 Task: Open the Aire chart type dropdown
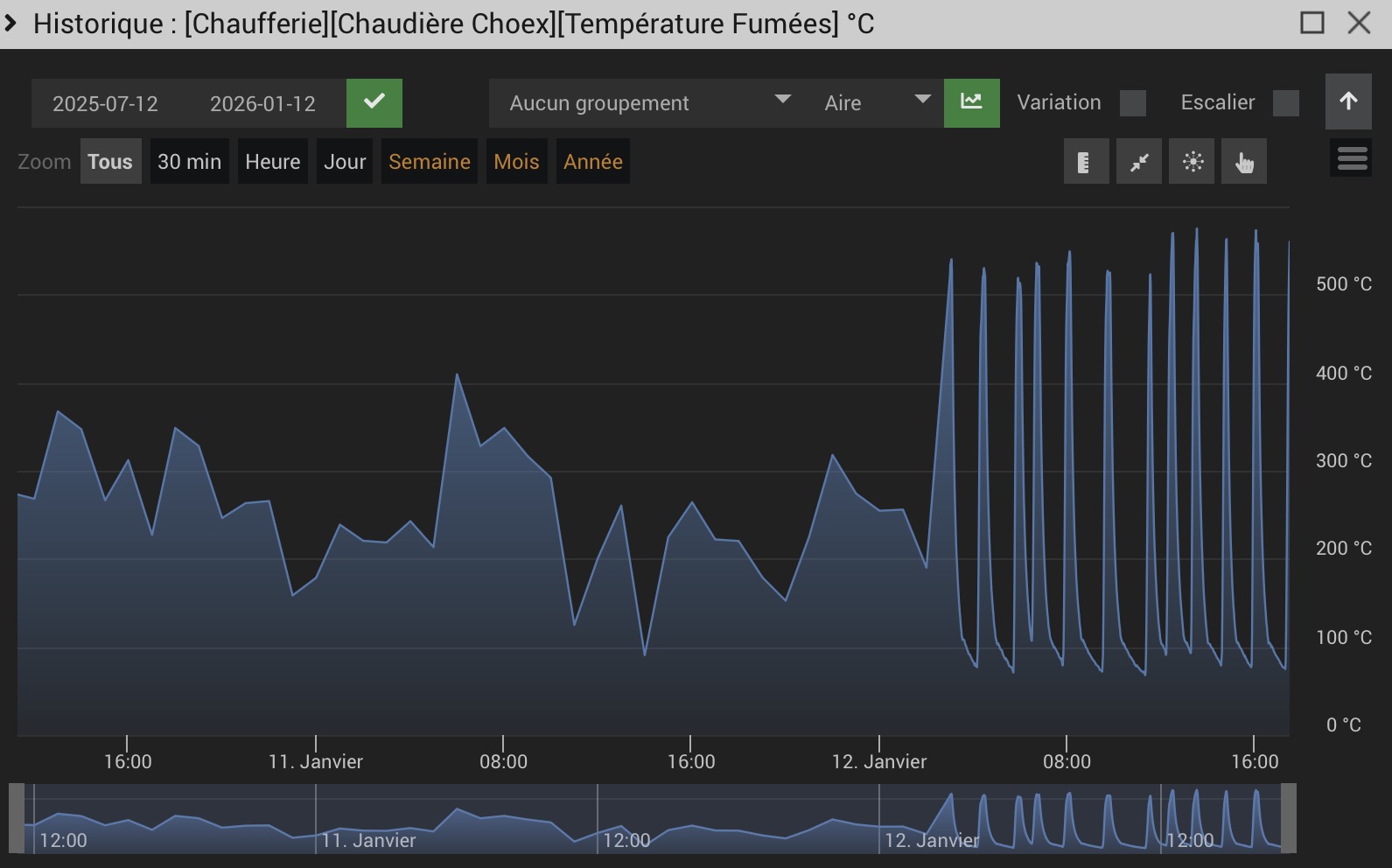click(x=874, y=103)
